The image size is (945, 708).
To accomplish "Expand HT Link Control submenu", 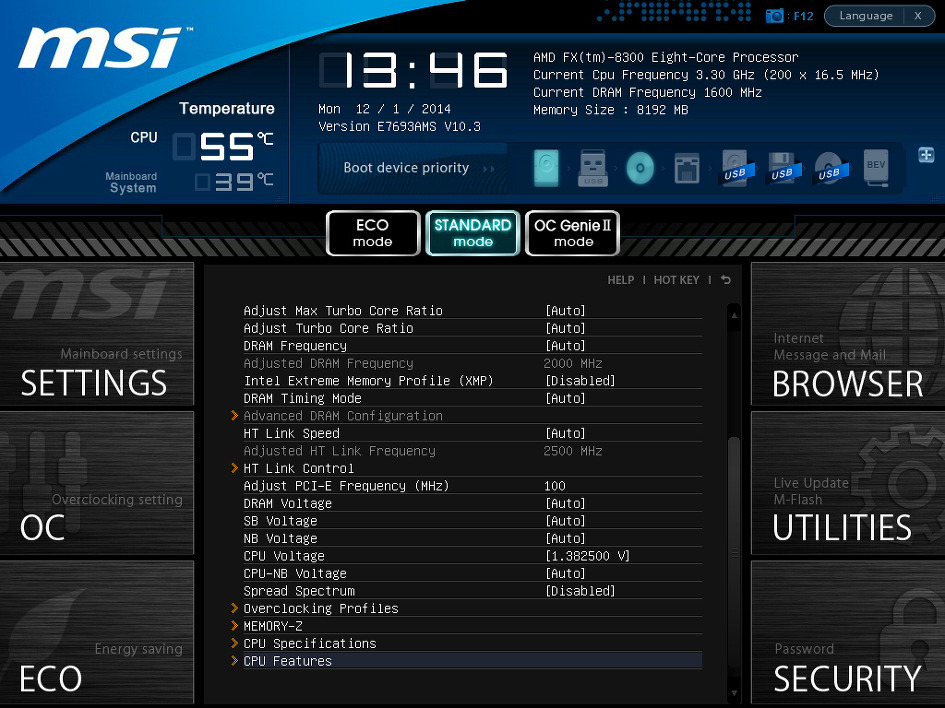I will pos(298,468).
